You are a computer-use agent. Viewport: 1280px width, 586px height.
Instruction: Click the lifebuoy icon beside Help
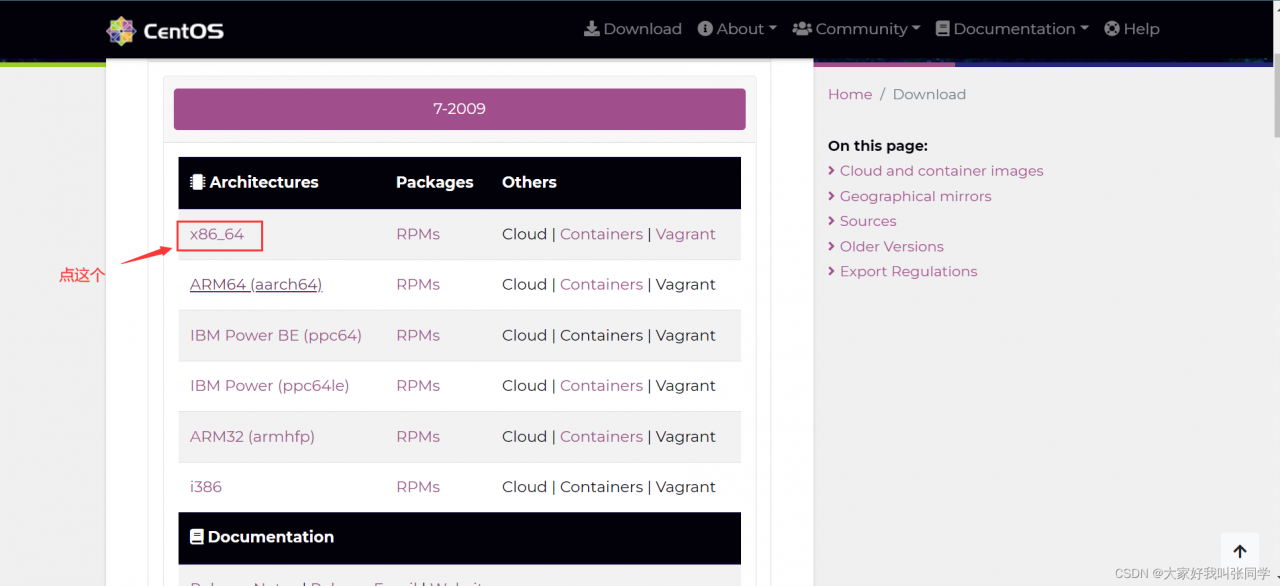(x=1112, y=29)
